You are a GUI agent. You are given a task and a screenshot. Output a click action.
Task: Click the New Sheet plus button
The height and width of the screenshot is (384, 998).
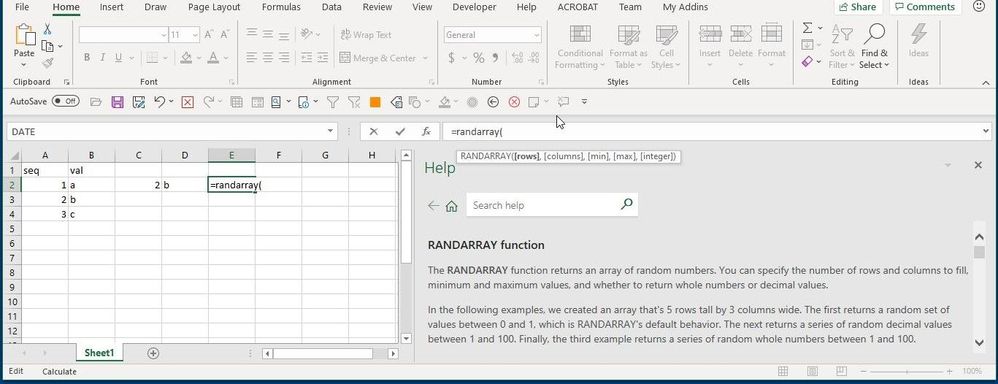coord(153,353)
